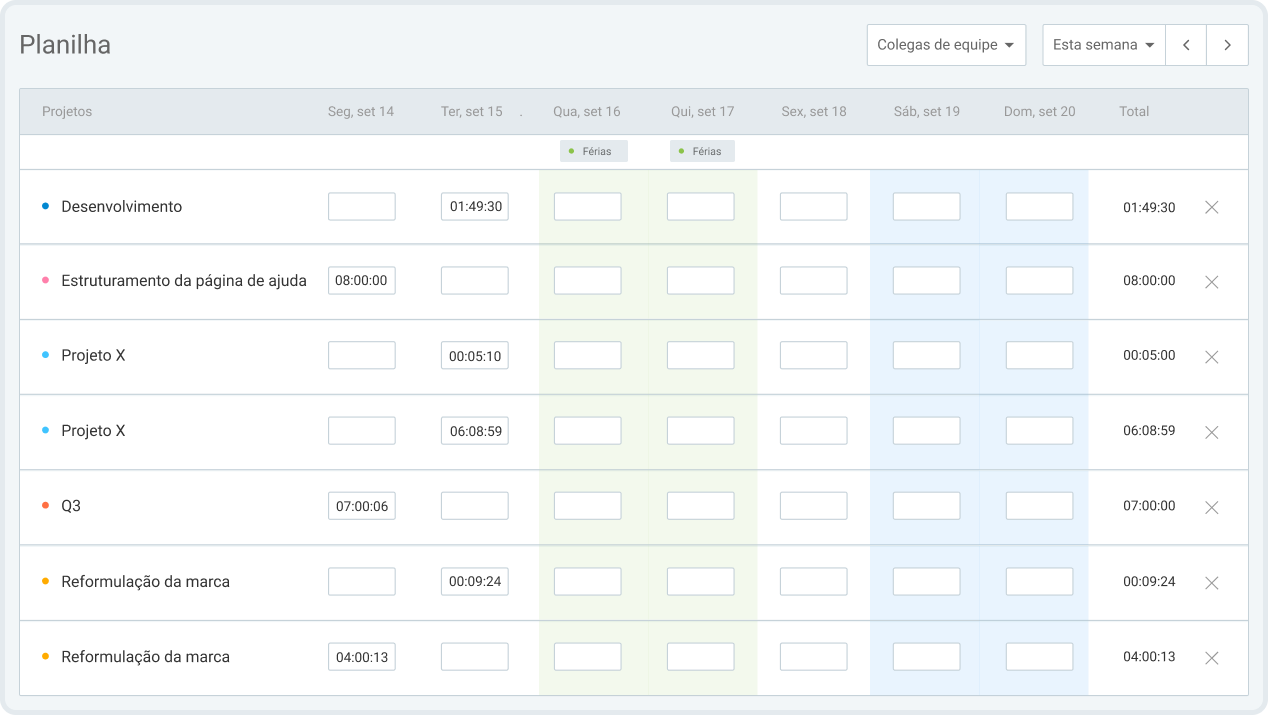Remove the Desenvolvimento row with X icon
The height and width of the screenshot is (715, 1268).
click(1211, 207)
